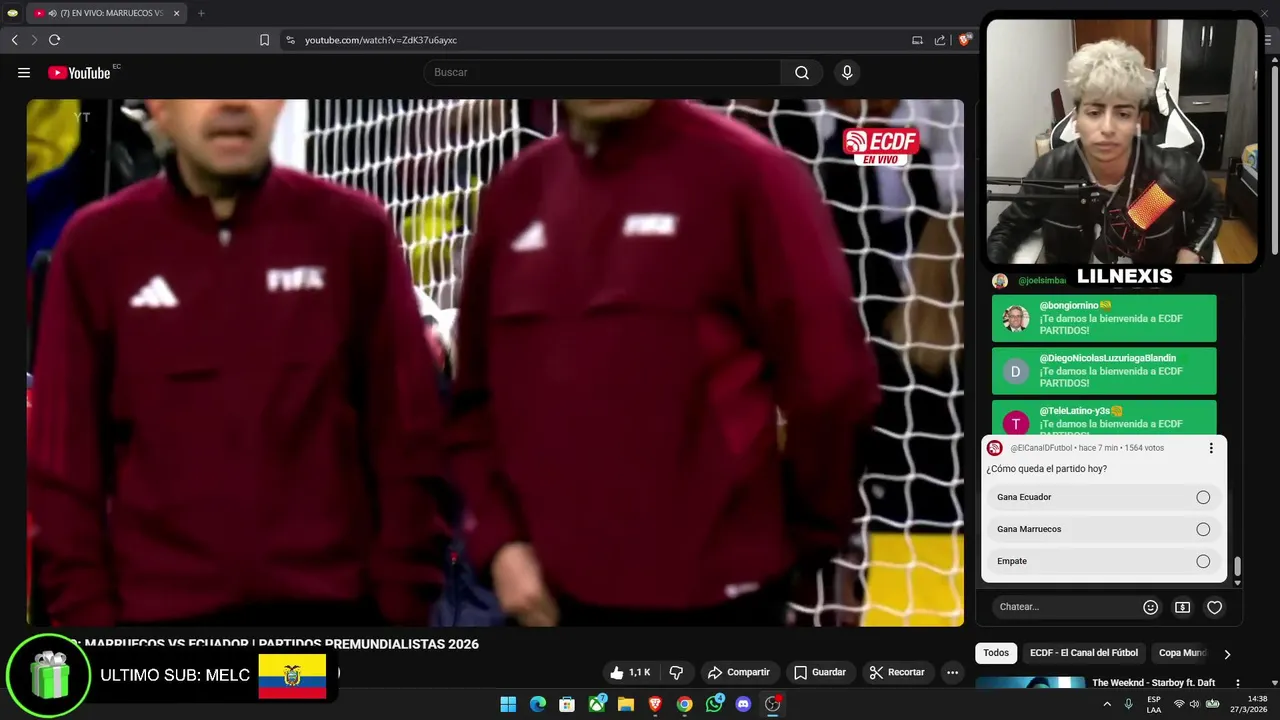The width and height of the screenshot is (1280, 720).
Task: Send a Super Chat via the dollar icon
Action: coord(1182,607)
